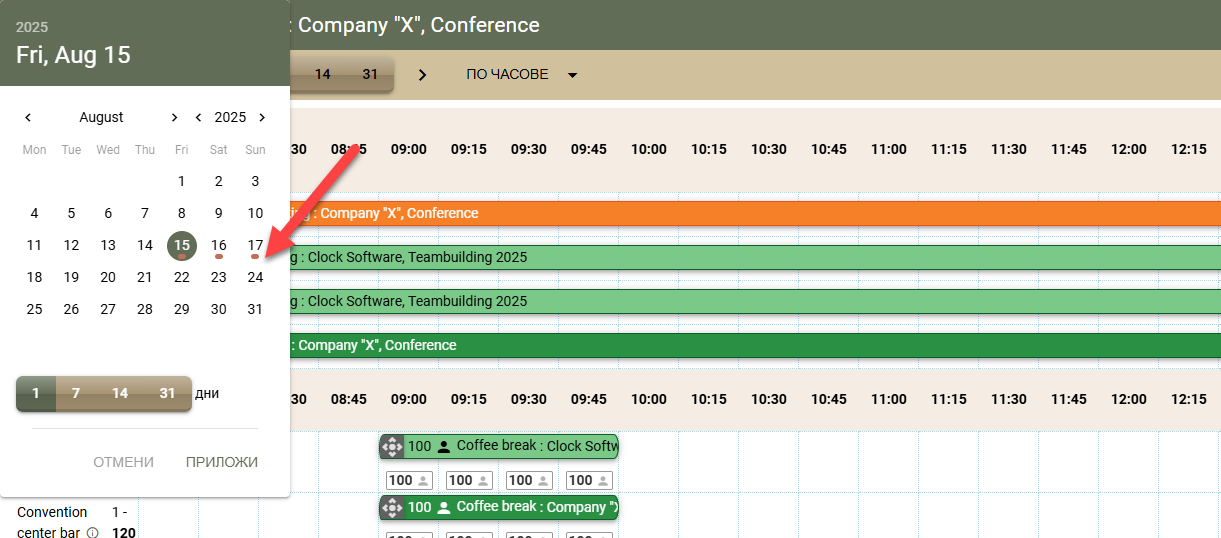This screenshot has height=538, width=1221.
Task: Advance to next month after August
Action: (175, 117)
